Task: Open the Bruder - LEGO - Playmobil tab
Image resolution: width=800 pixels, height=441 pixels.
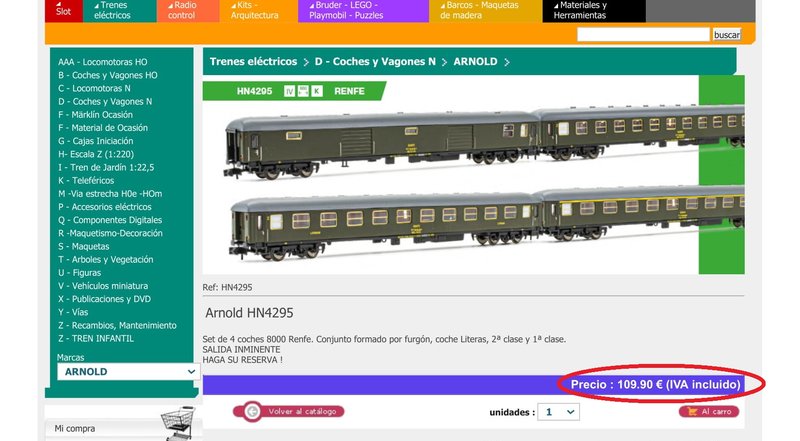Action: click(x=363, y=11)
